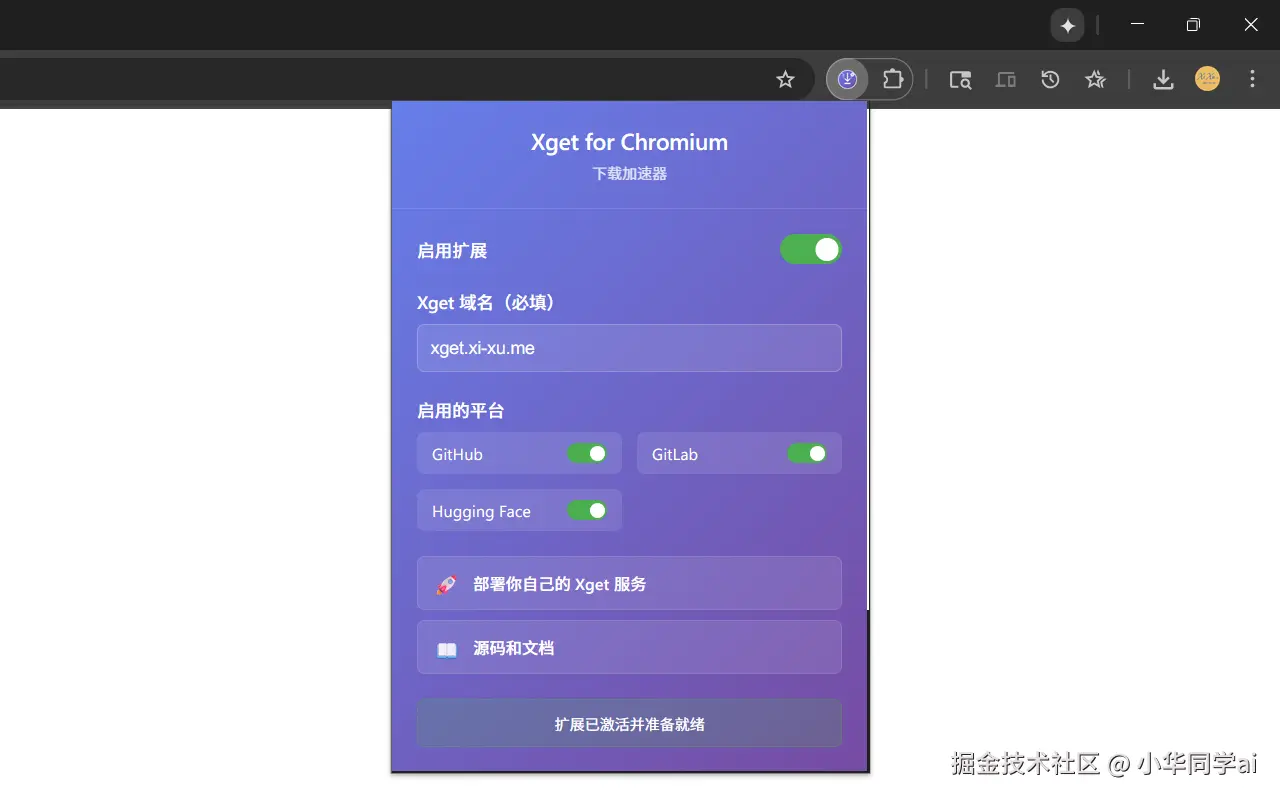Disable the GitLab platform toggle
1280x800 pixels.
[808, 454]
